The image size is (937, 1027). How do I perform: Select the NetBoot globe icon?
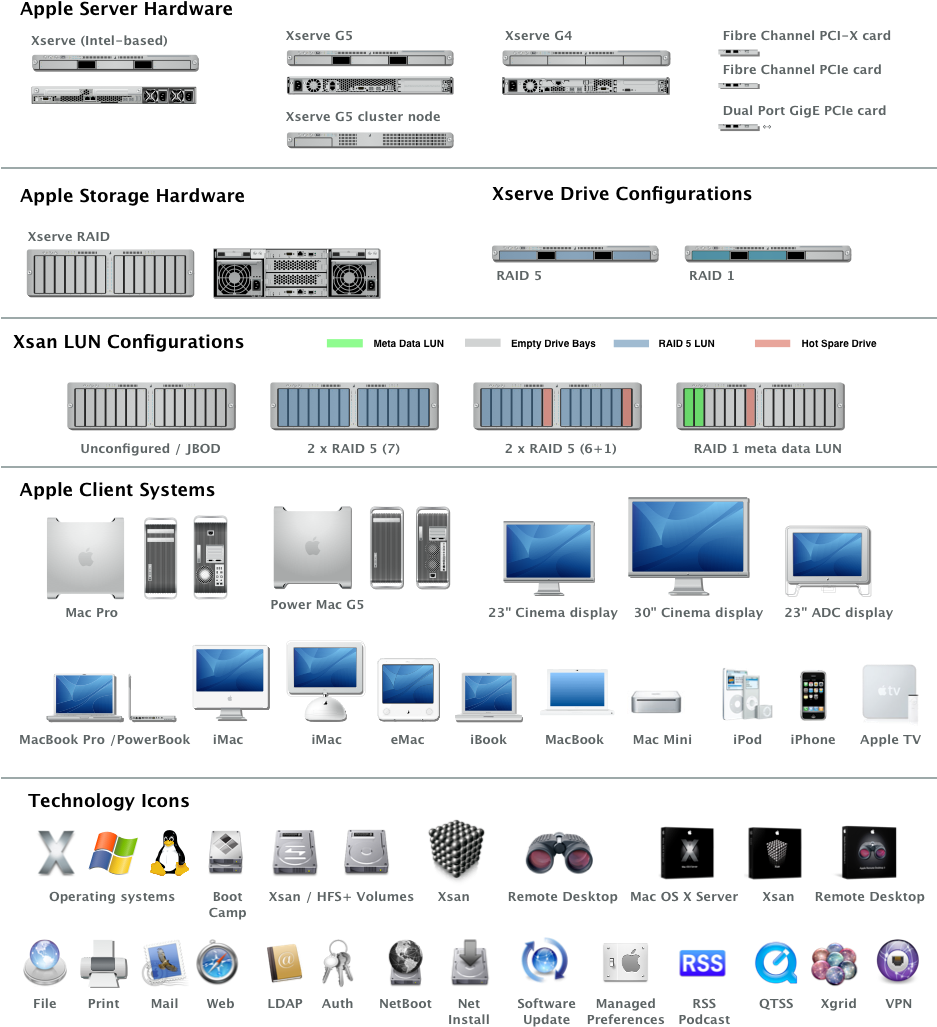point(405,963)
